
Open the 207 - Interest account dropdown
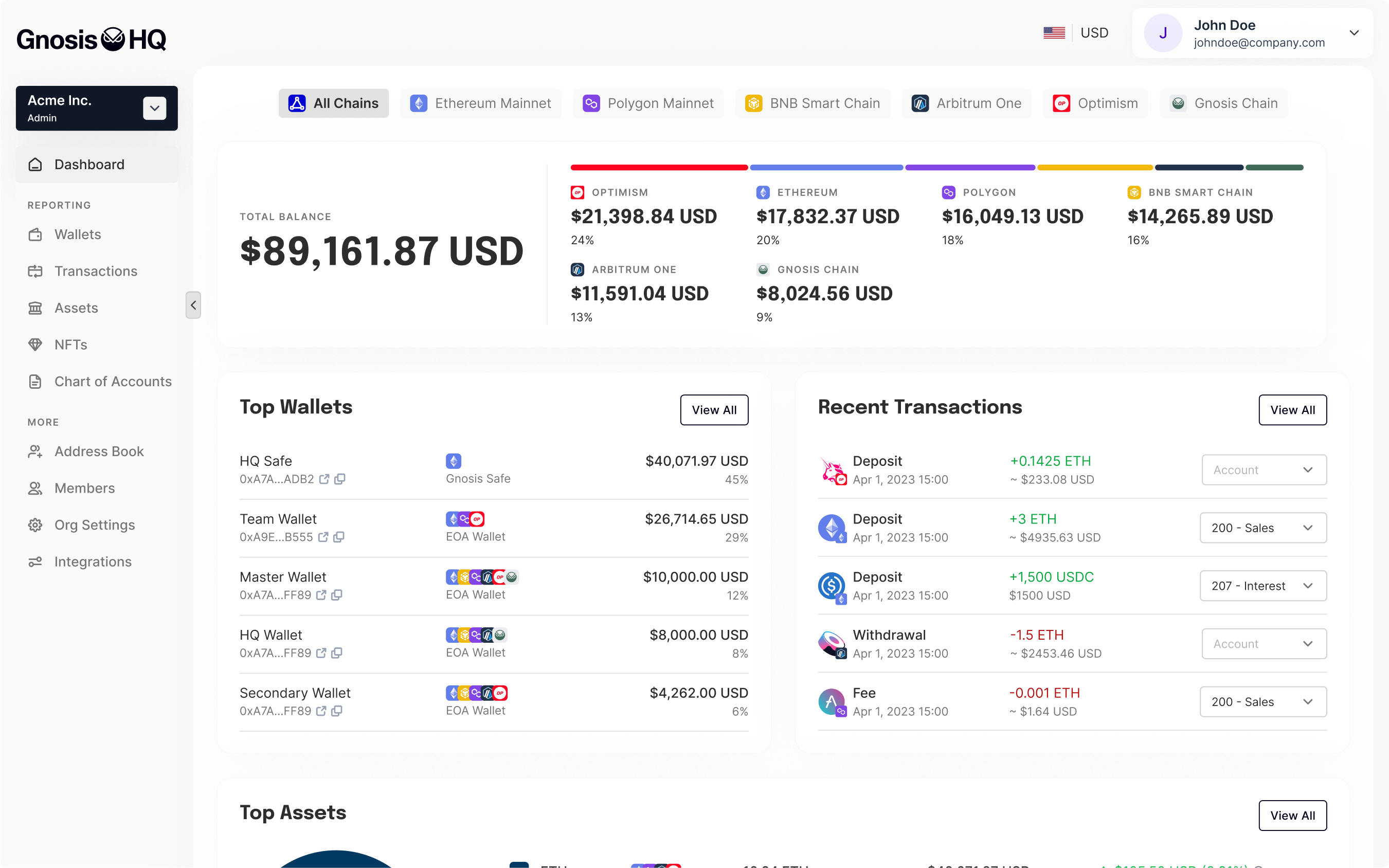point(1262,586)
